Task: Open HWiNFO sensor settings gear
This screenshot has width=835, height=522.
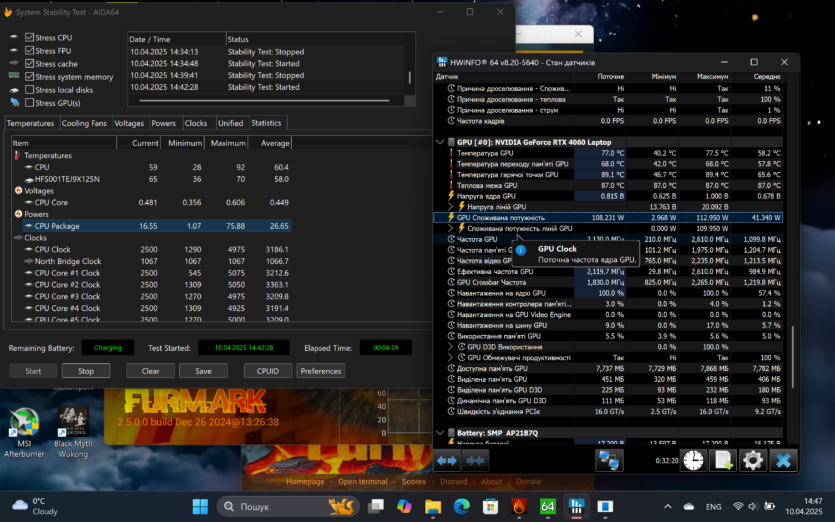Action: (752, 460)
